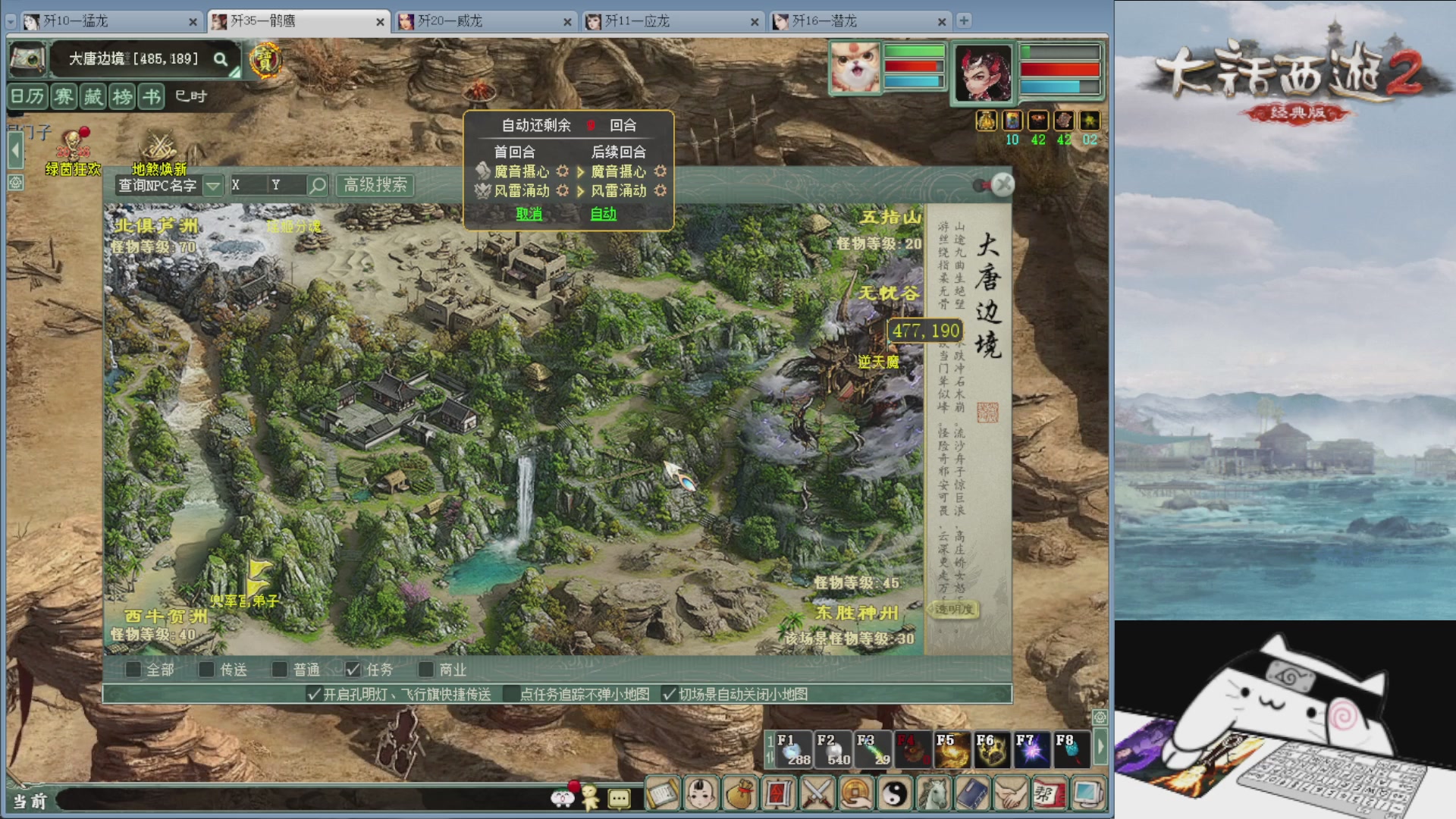Image resolution: width=1456 pixels, height=819 pixels.
Task: Open the 榜 ranking menu button
Action: [x=122, y=96]
